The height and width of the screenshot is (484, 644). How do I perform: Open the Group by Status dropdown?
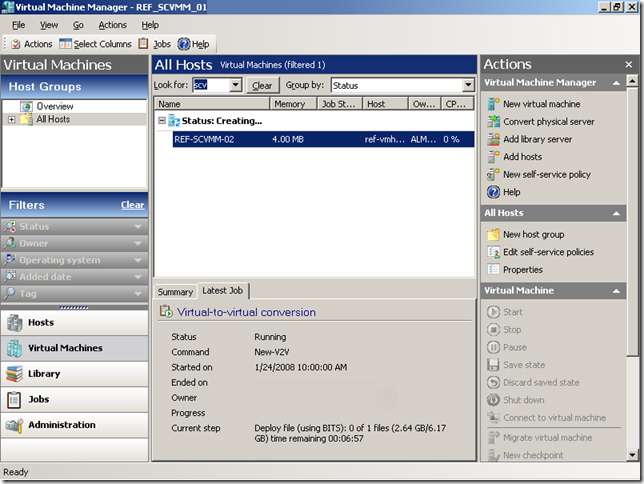[468, 85]
